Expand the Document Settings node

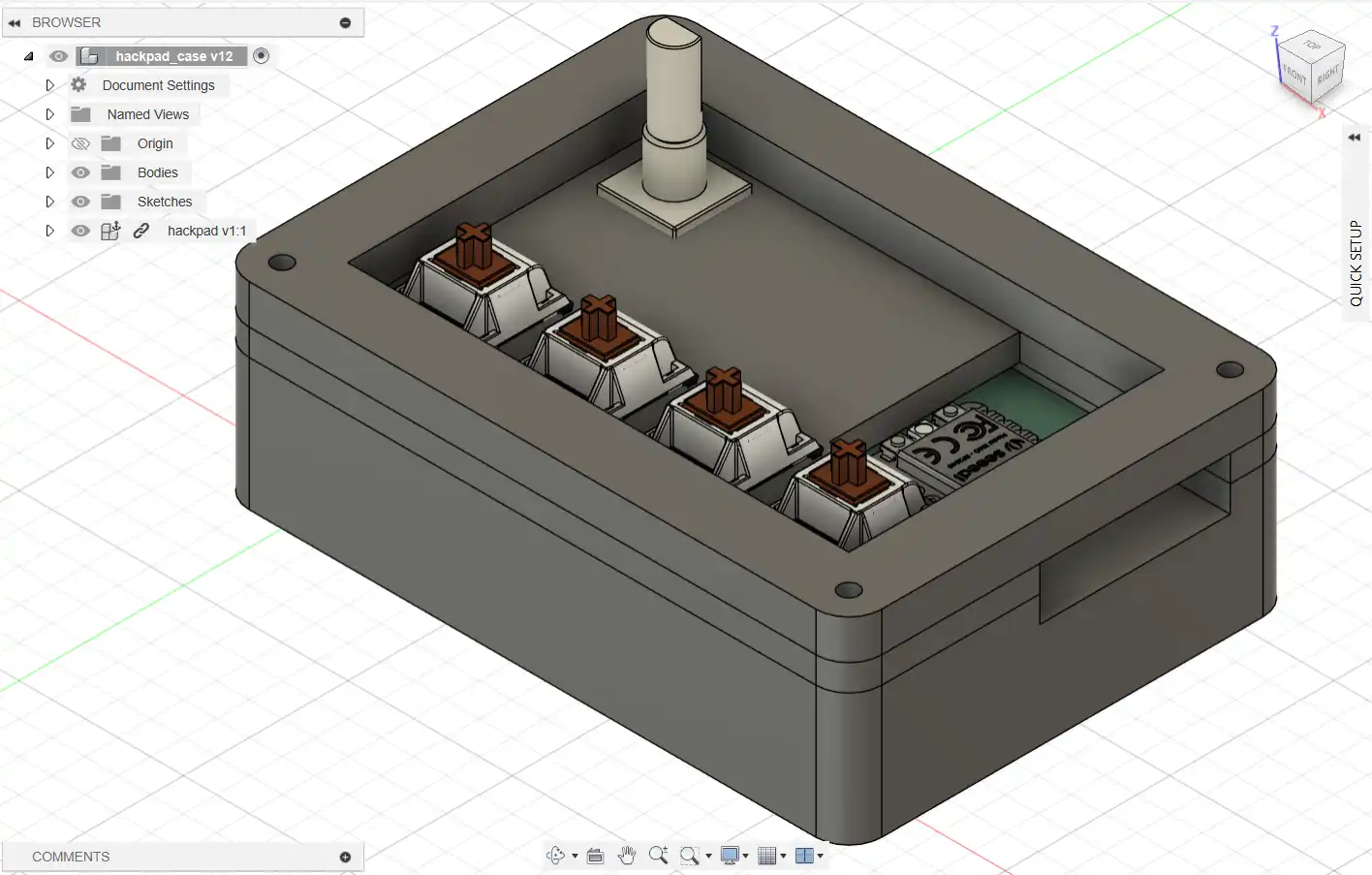coord(49,85)
